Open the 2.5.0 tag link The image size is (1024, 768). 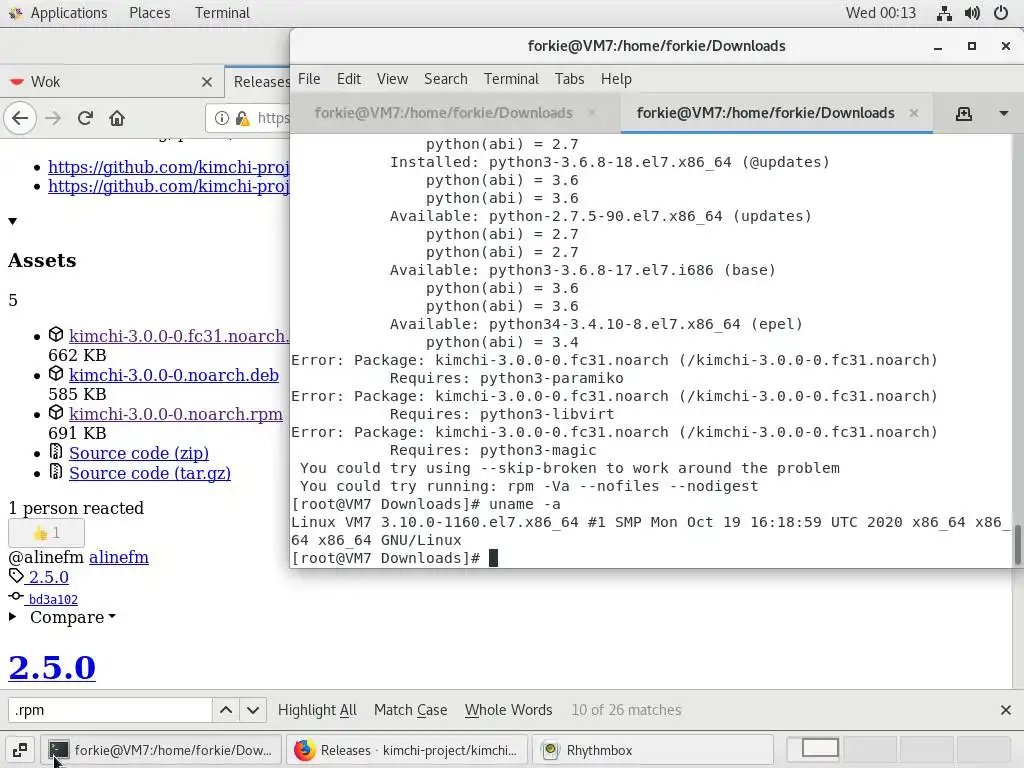point(48,577)
